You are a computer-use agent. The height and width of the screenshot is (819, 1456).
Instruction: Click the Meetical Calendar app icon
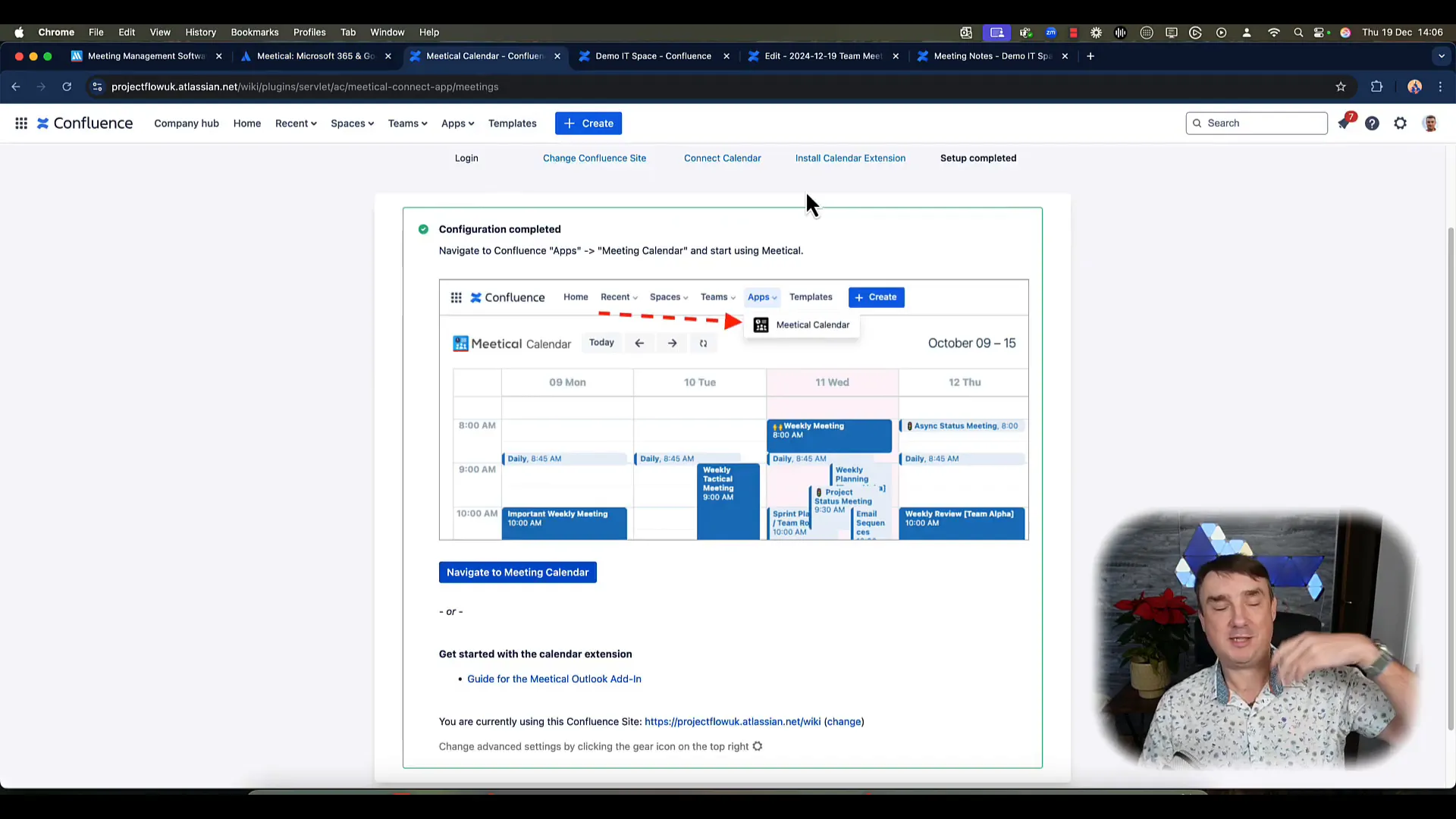pos(761,324)
